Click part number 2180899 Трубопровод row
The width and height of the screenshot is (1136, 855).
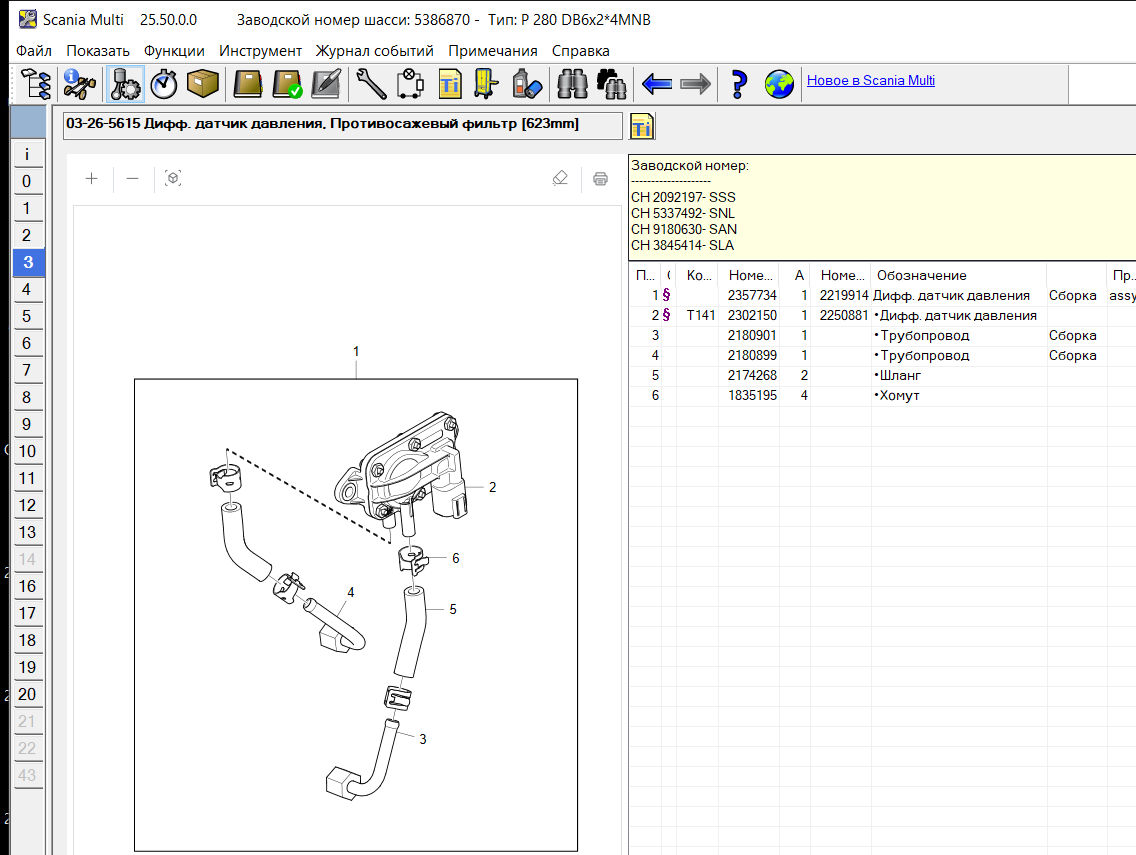[x=882, y=355]
